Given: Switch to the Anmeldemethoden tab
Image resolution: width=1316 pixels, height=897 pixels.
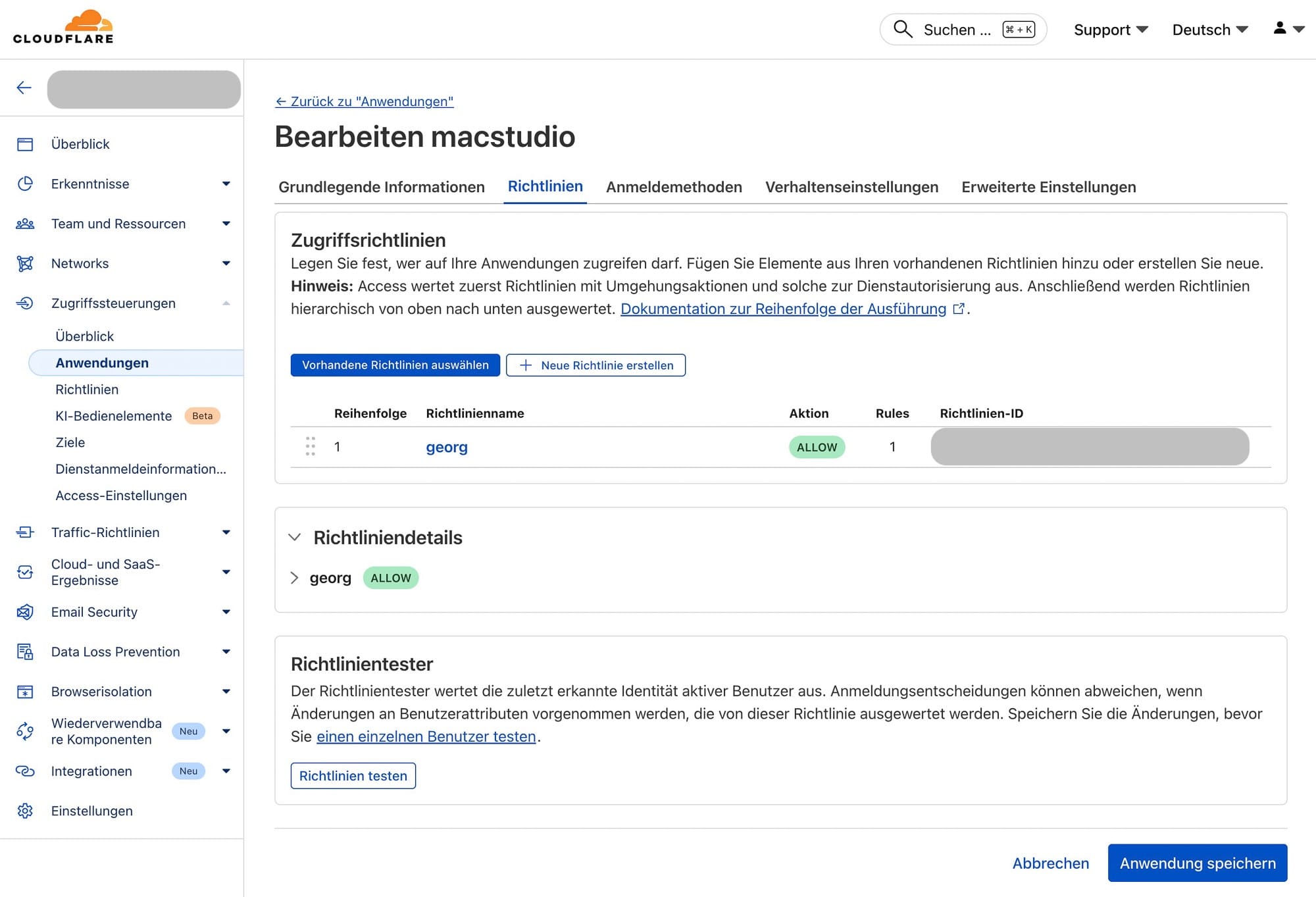Looking at the screenshot, I should [673, 187].
